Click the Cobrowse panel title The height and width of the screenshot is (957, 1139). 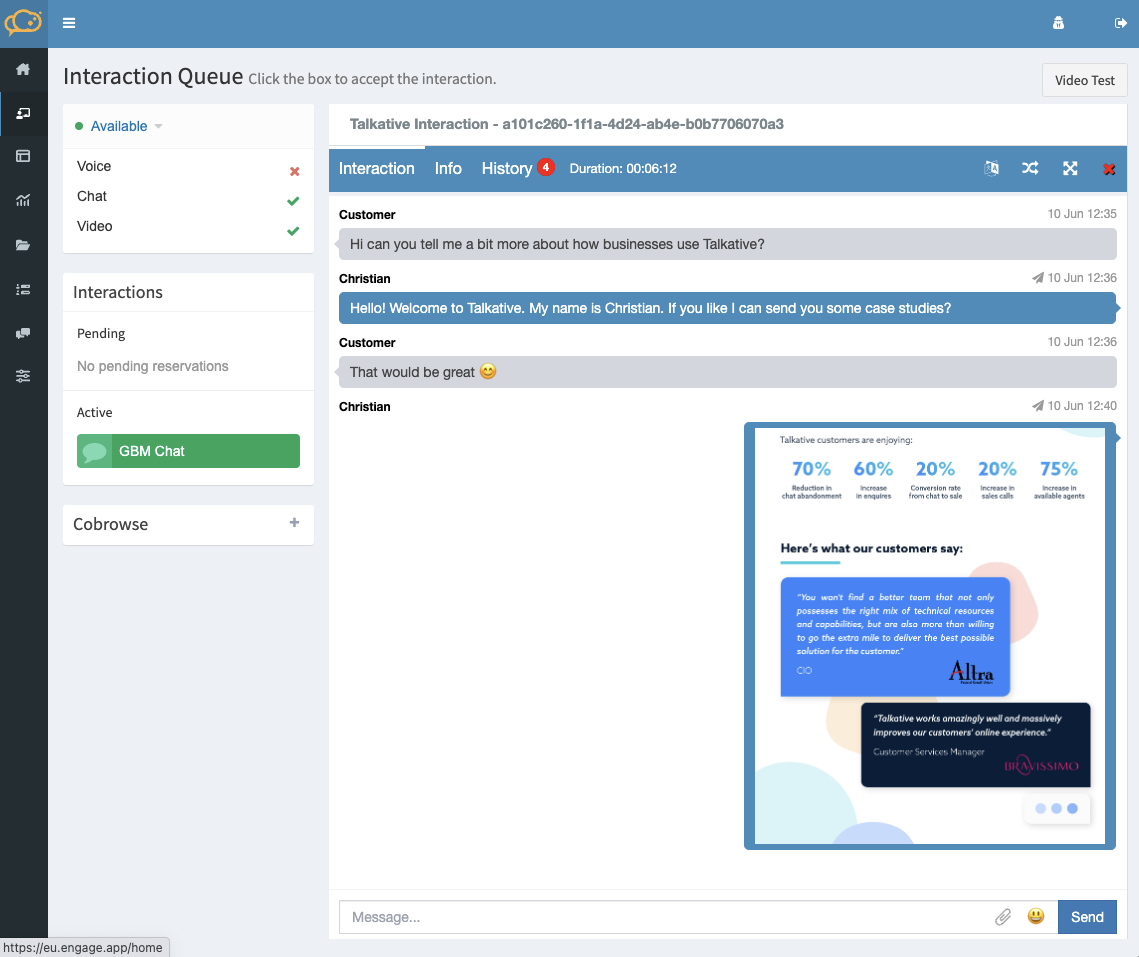110,524
